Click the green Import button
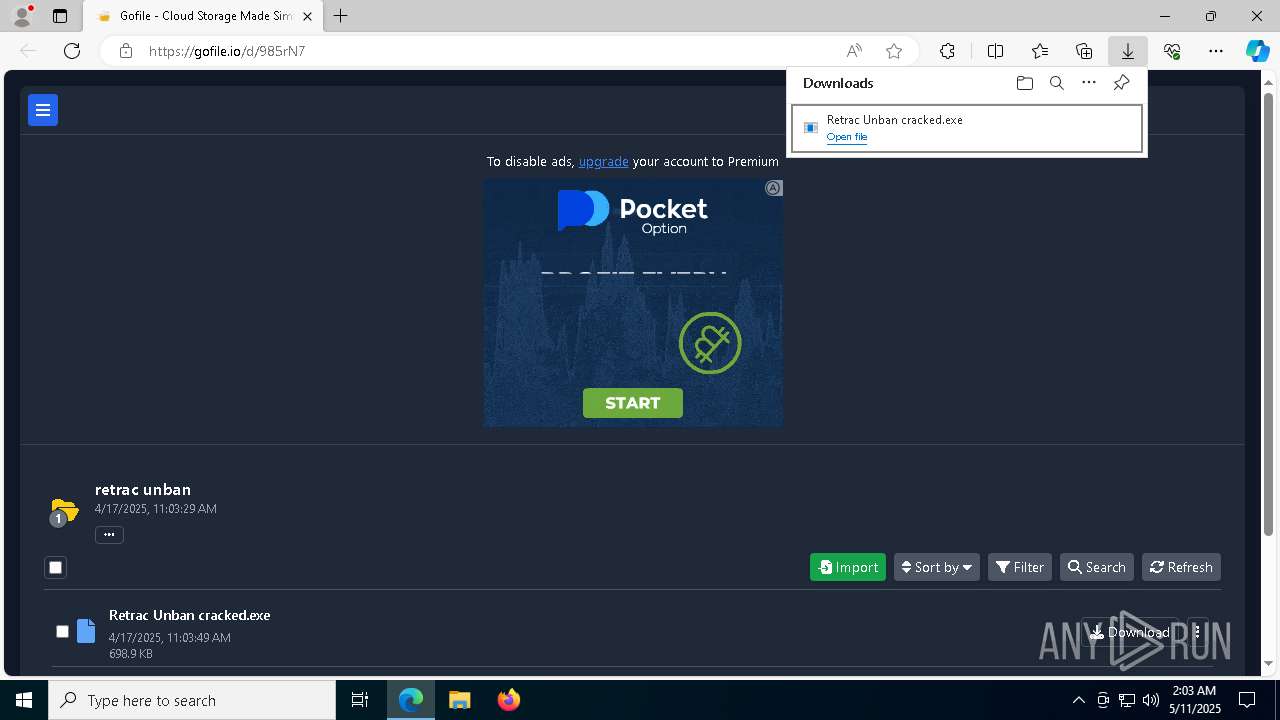 pyautogui.click(x=848, y=567)
